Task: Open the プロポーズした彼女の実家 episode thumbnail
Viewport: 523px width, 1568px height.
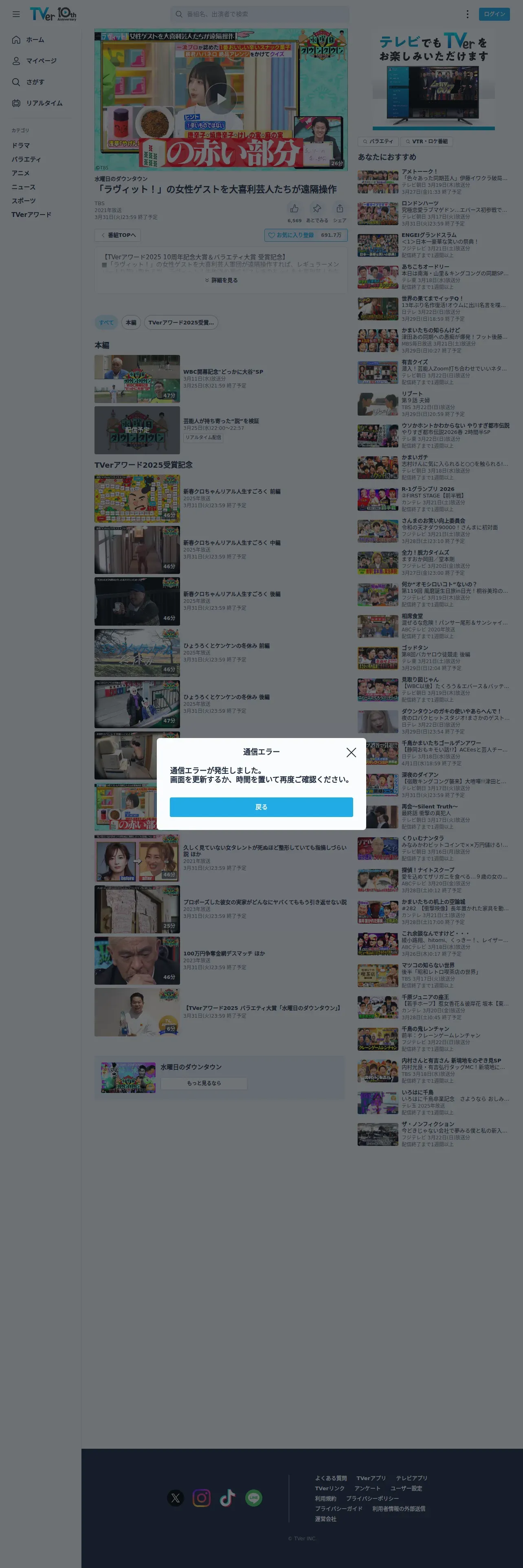Action: pos(137,909)
